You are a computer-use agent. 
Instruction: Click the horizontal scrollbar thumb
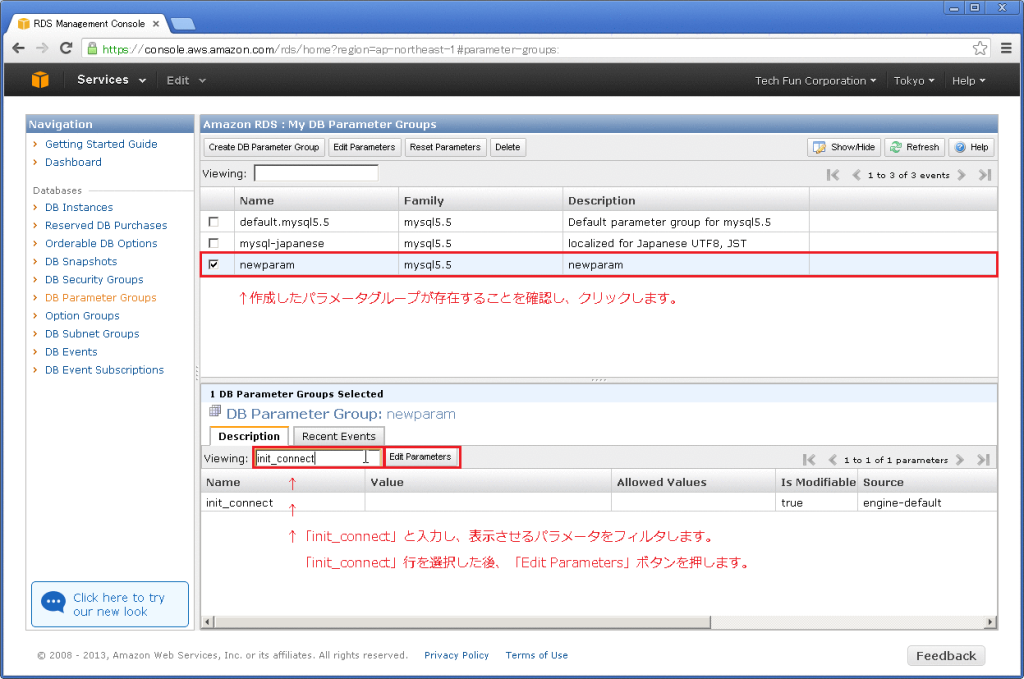[x=462, y=622]
